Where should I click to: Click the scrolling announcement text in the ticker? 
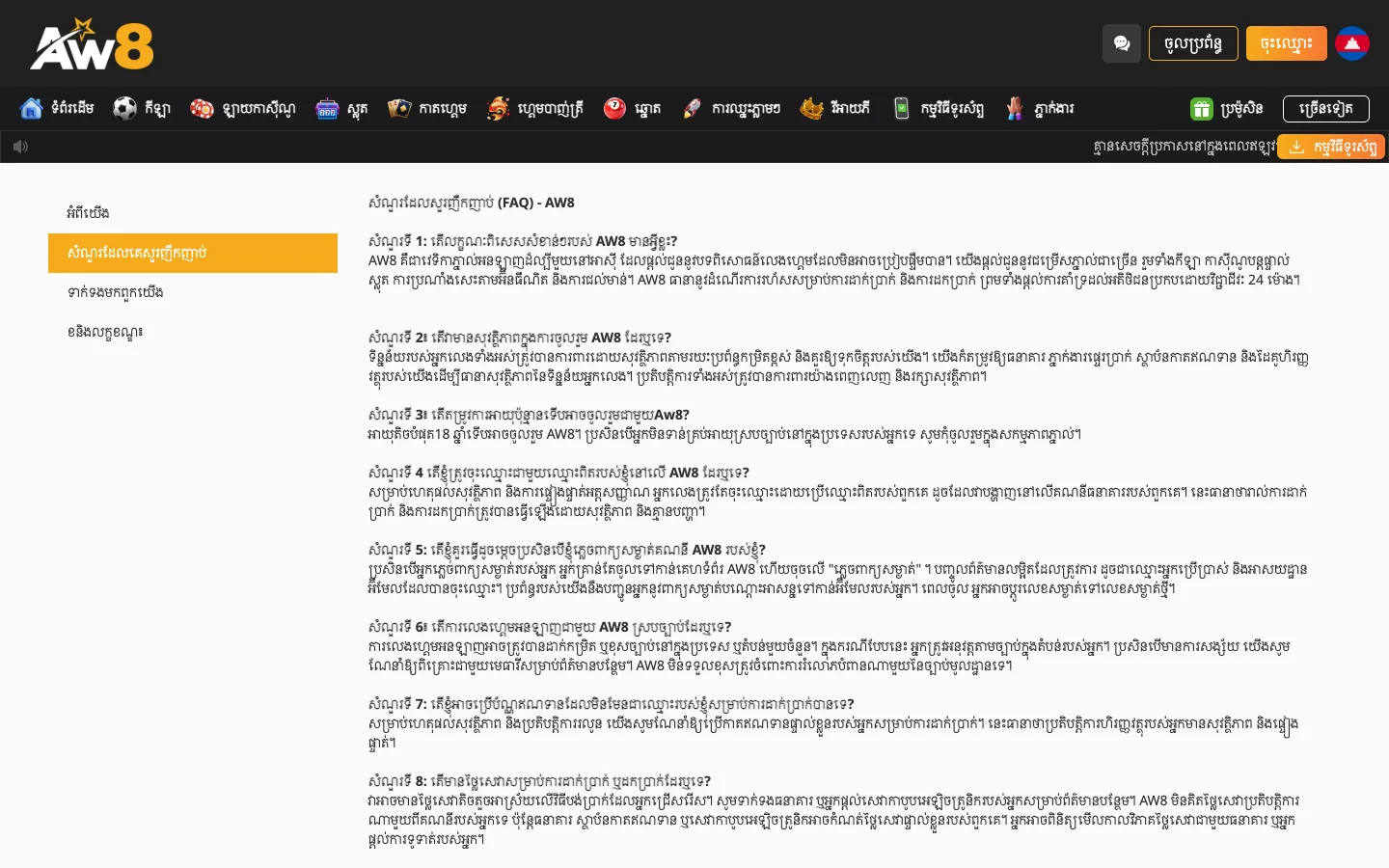click(1185, 147)
